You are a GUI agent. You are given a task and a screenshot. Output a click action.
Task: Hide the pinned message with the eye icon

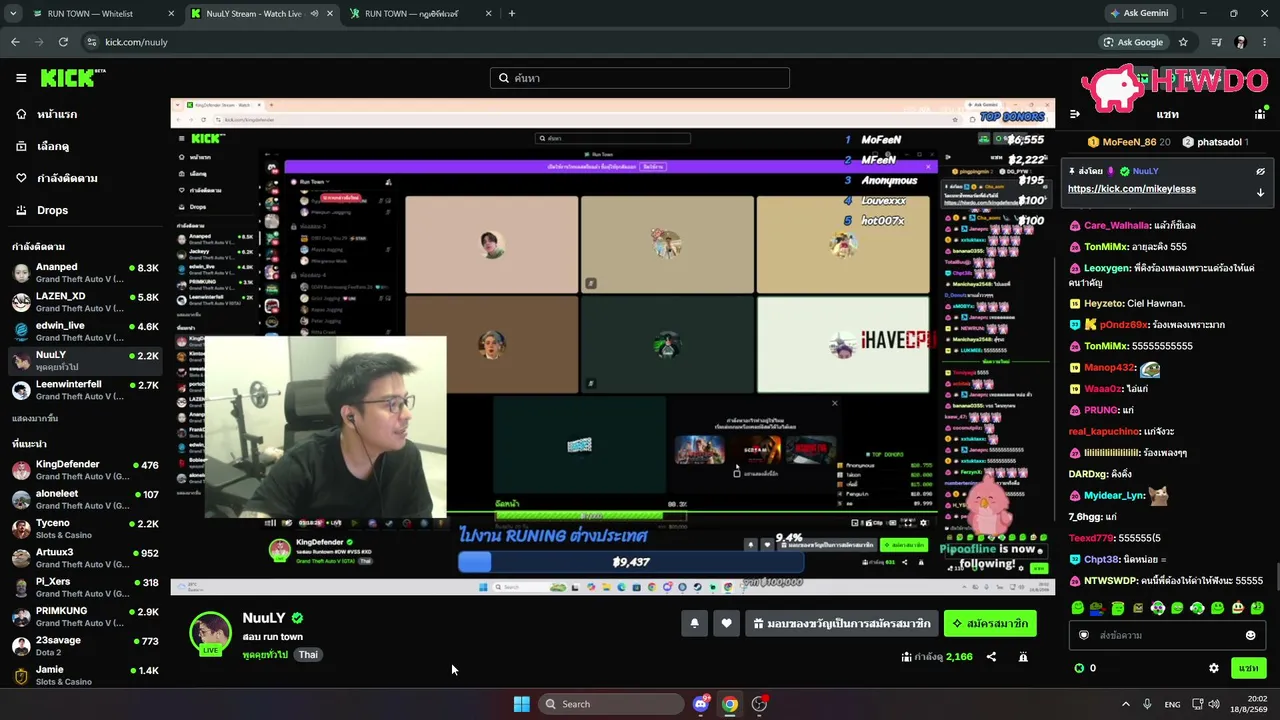1260,171
